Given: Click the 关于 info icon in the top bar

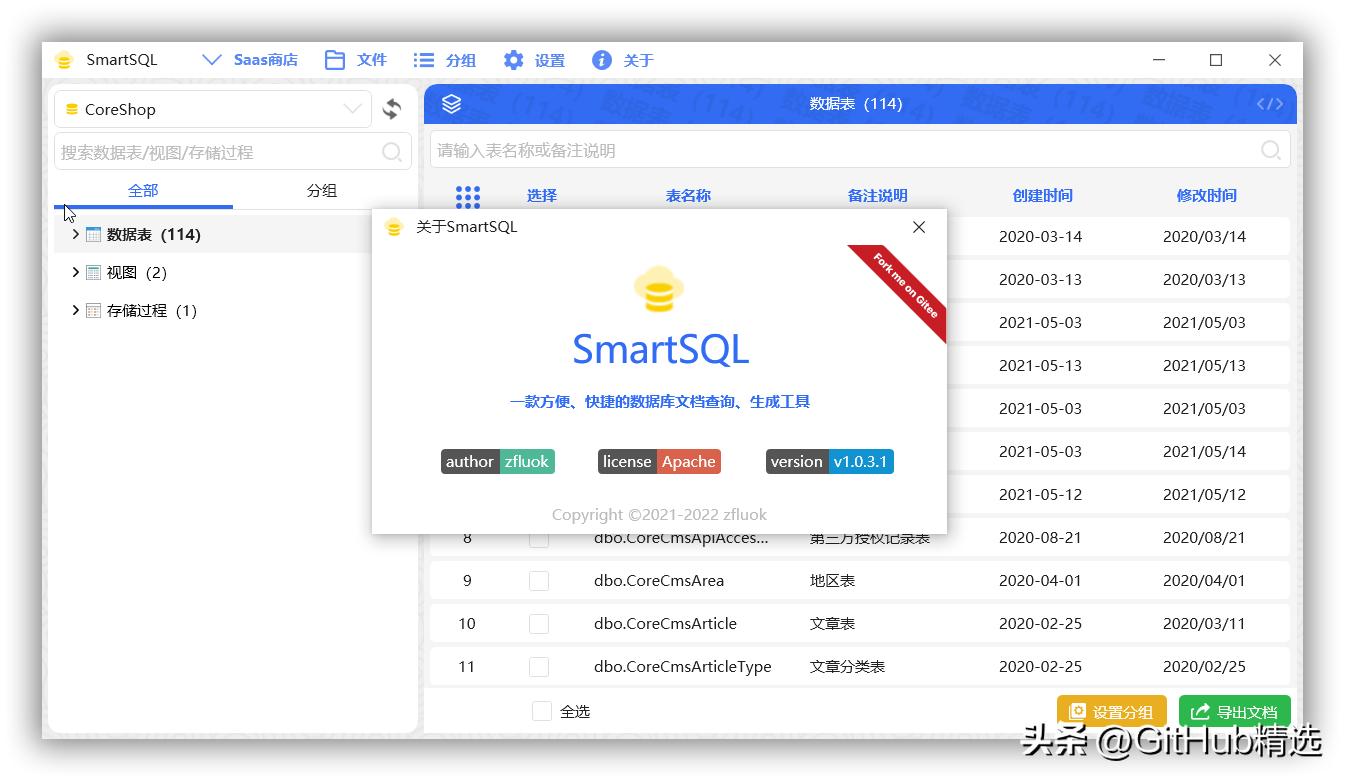Looking at the screenshot, I should click(x=601, y=60).
